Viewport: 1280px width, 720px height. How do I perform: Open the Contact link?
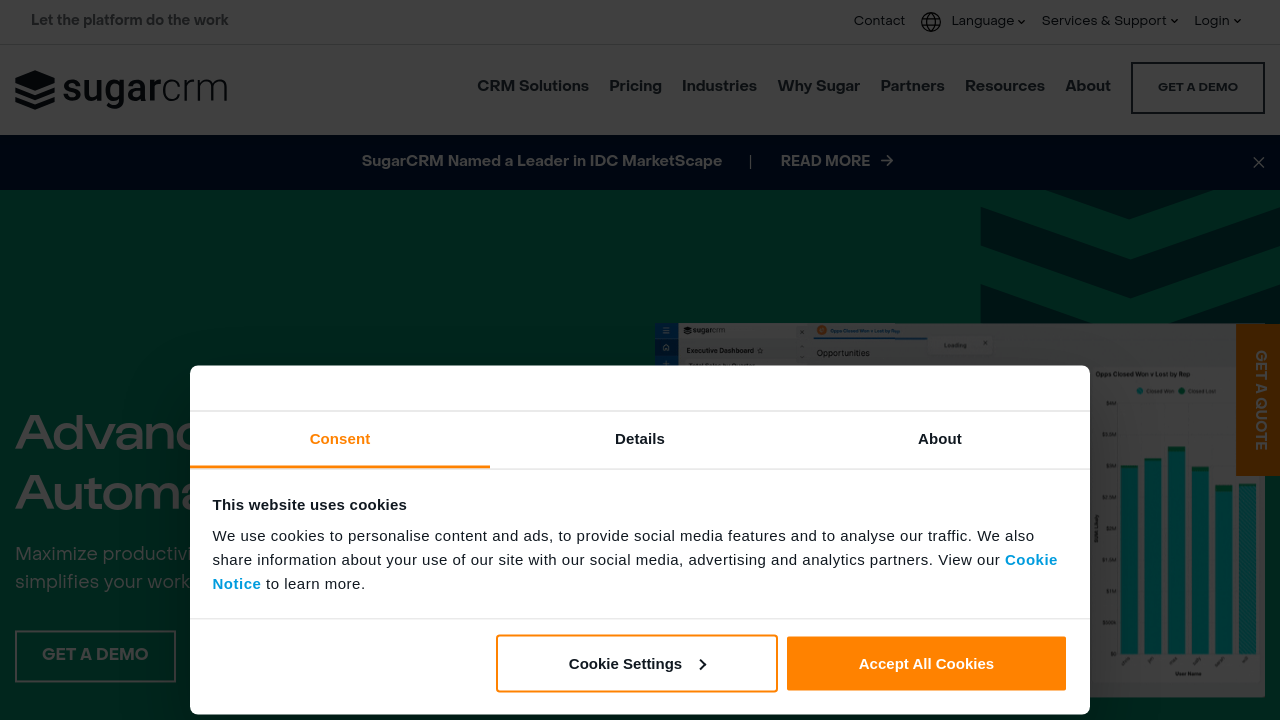[879, 21]
